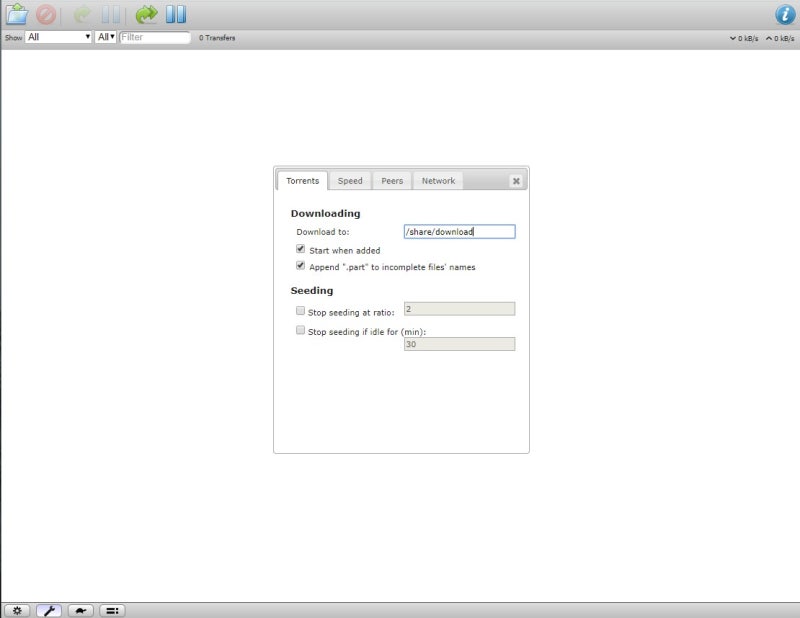Image resolution: width=800 pixels, height=618 pixels.
Task: Switch to the Speed tab
Action: (x=350, y=181)
